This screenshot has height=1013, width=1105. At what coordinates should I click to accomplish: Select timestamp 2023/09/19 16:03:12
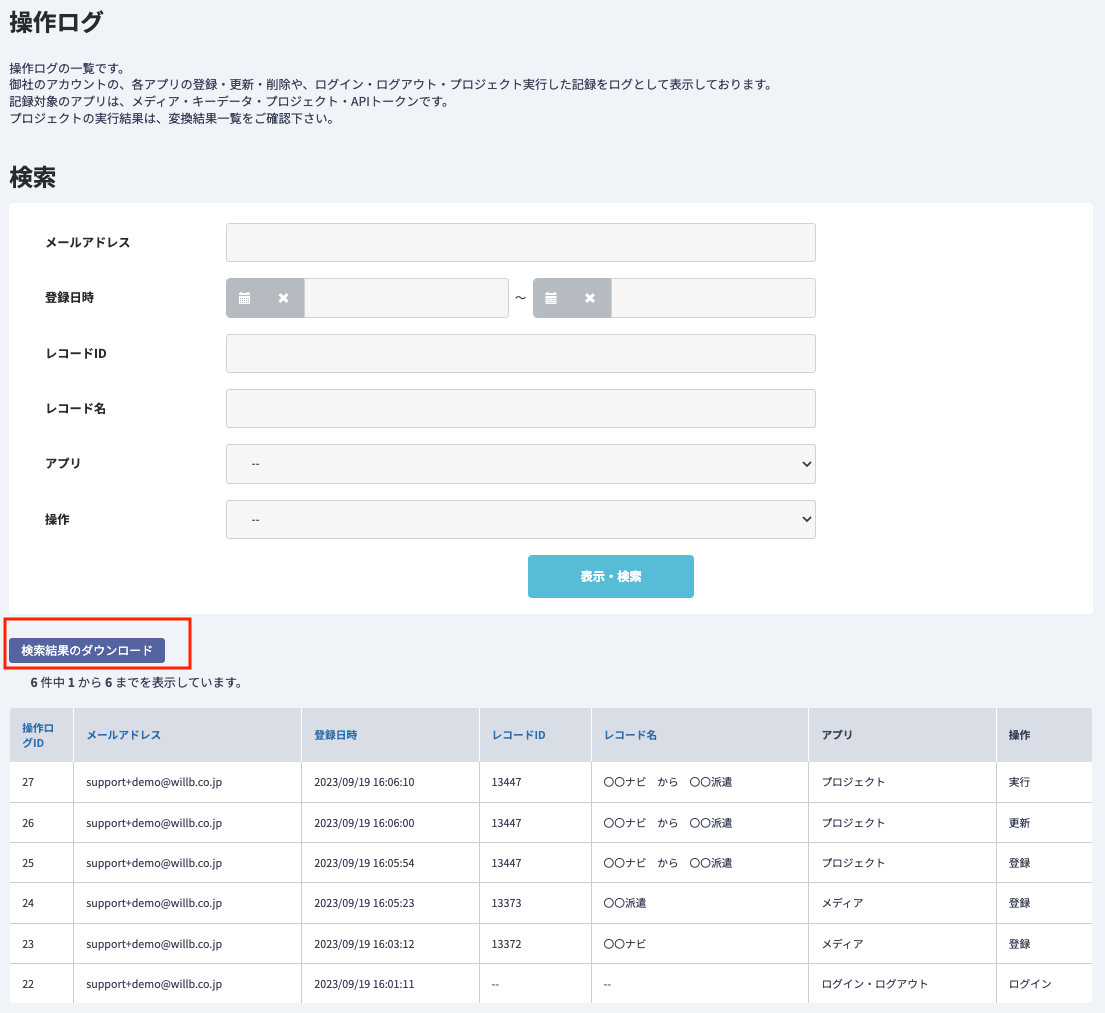click(x=364, y=944)
